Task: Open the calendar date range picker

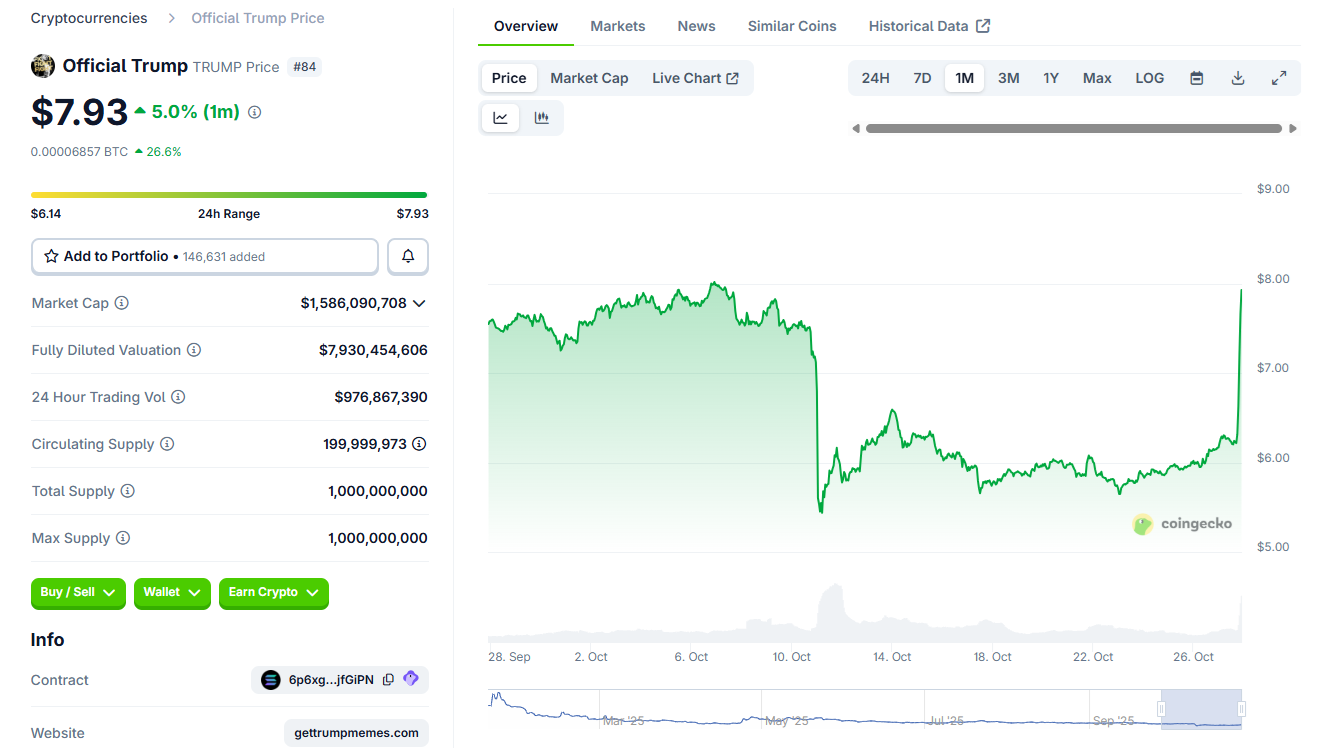Action: (x=1196, y=78)
